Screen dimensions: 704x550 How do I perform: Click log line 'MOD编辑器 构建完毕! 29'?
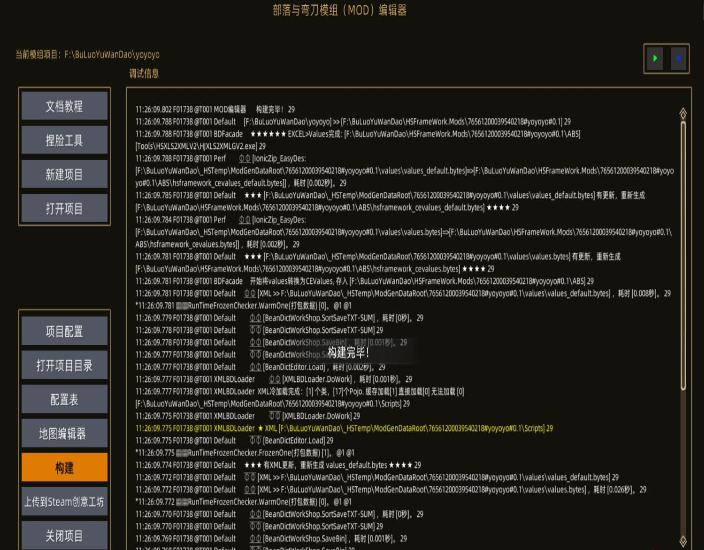pos(215,109)
